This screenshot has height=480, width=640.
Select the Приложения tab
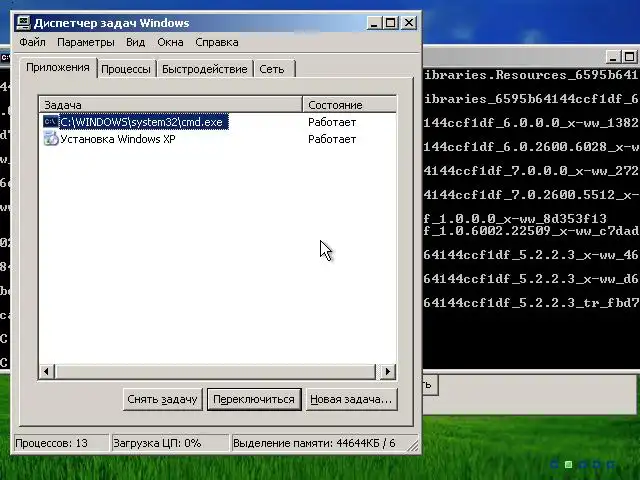click(x=58, y=68)
